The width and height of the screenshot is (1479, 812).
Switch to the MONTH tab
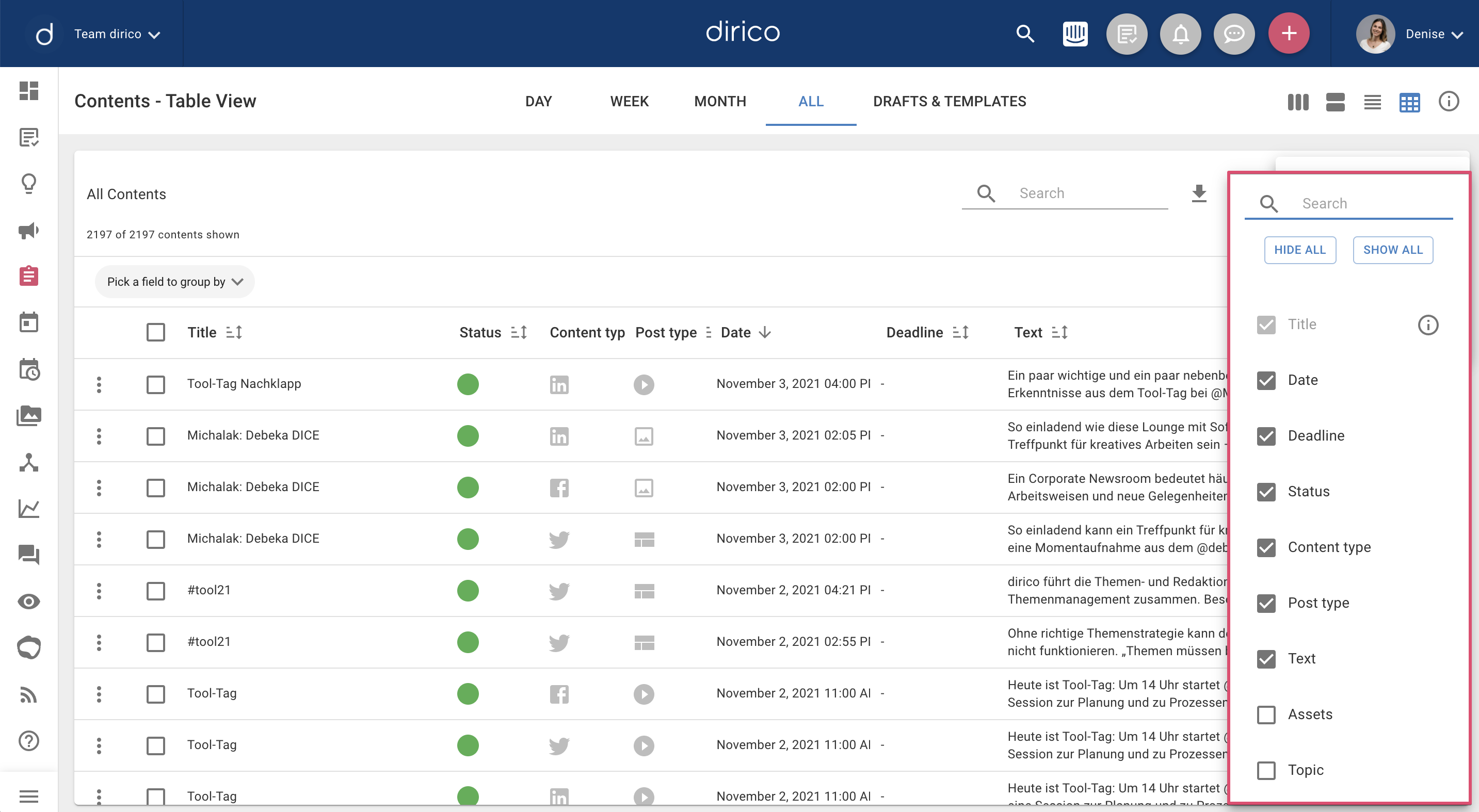coord(720,102)
